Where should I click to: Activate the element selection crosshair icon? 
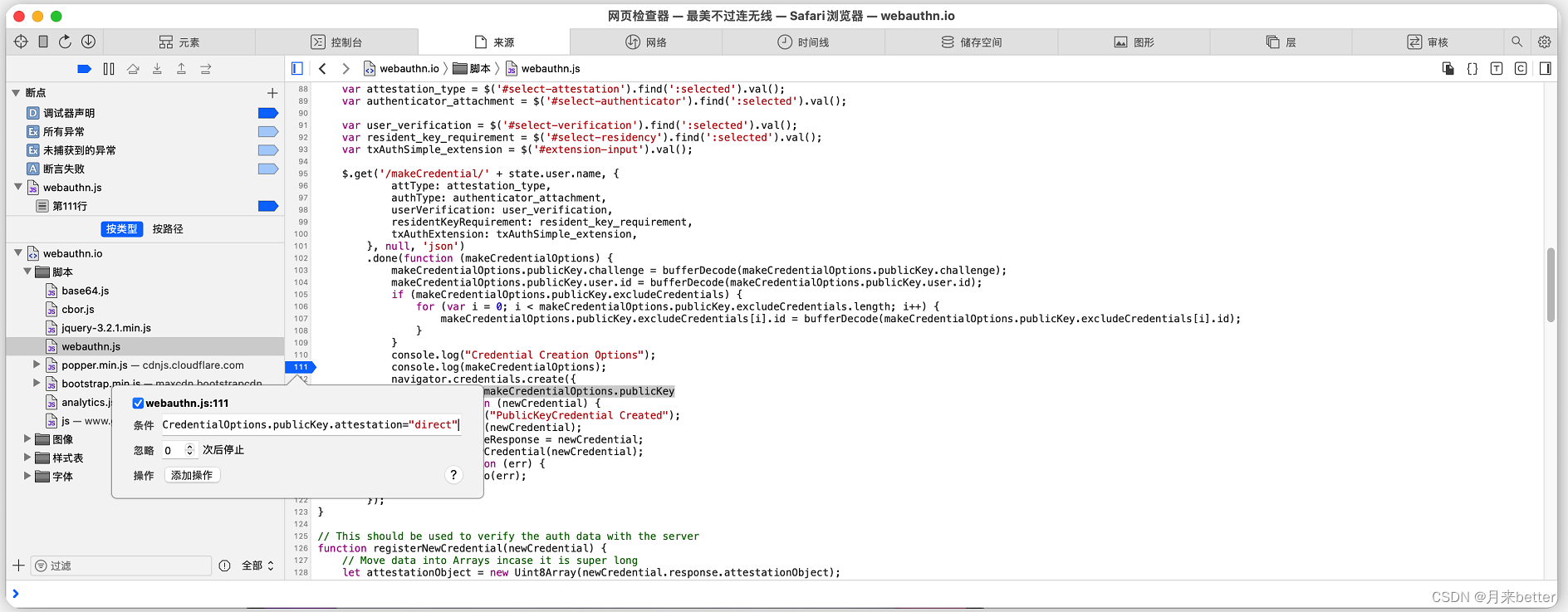[x=21, y=42]
